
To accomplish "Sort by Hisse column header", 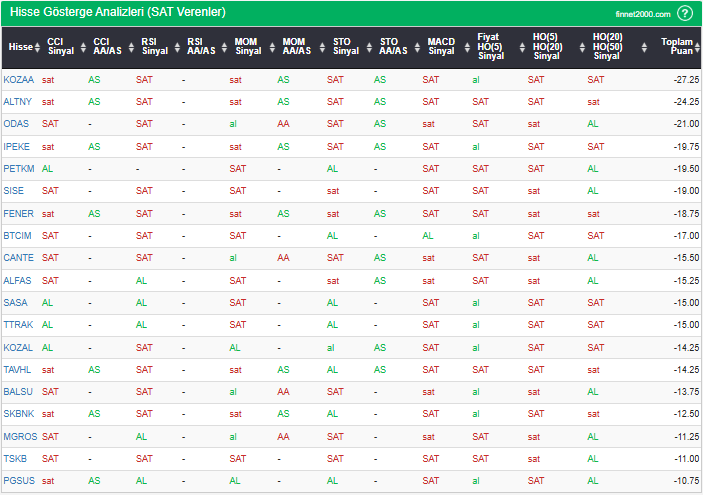I will (20, 46).
